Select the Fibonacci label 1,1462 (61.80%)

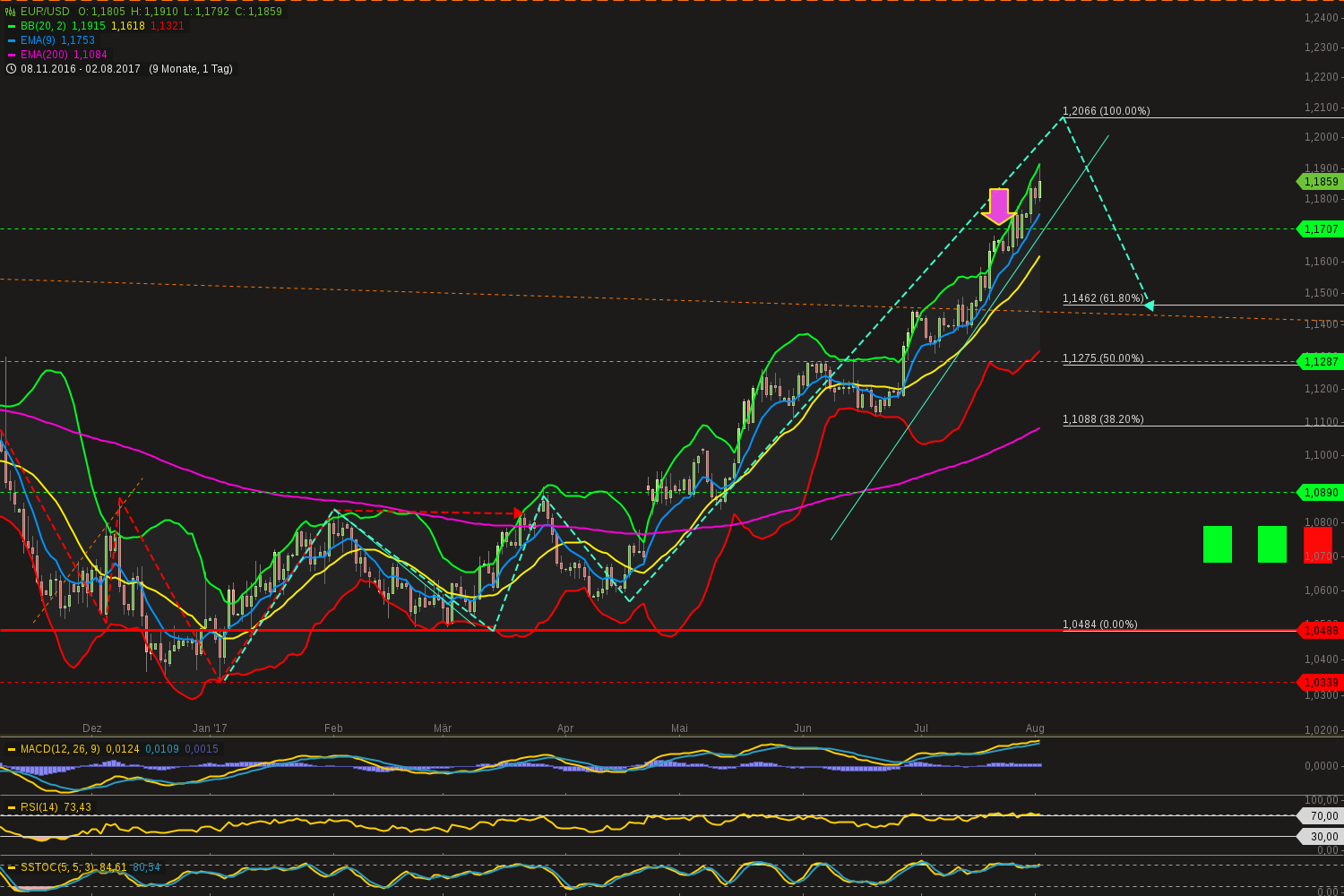1103,298
